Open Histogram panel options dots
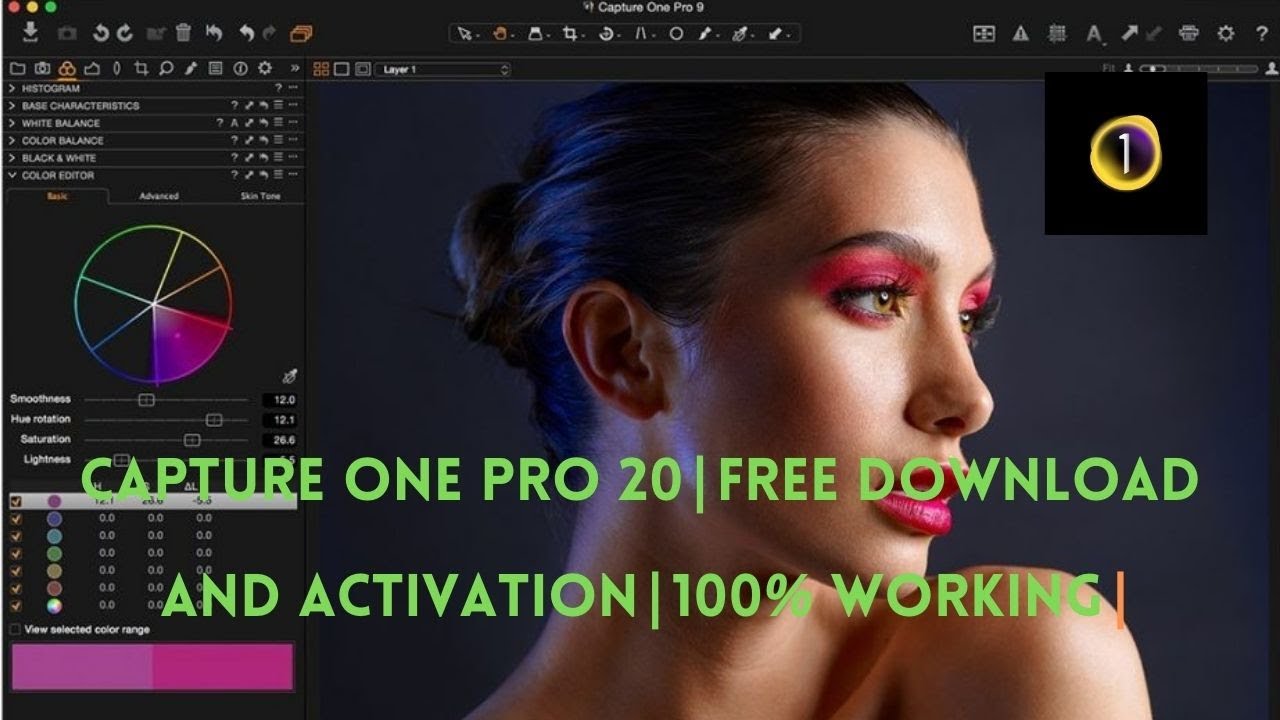The image size is (1280, 720). click(x=293, y=88)
